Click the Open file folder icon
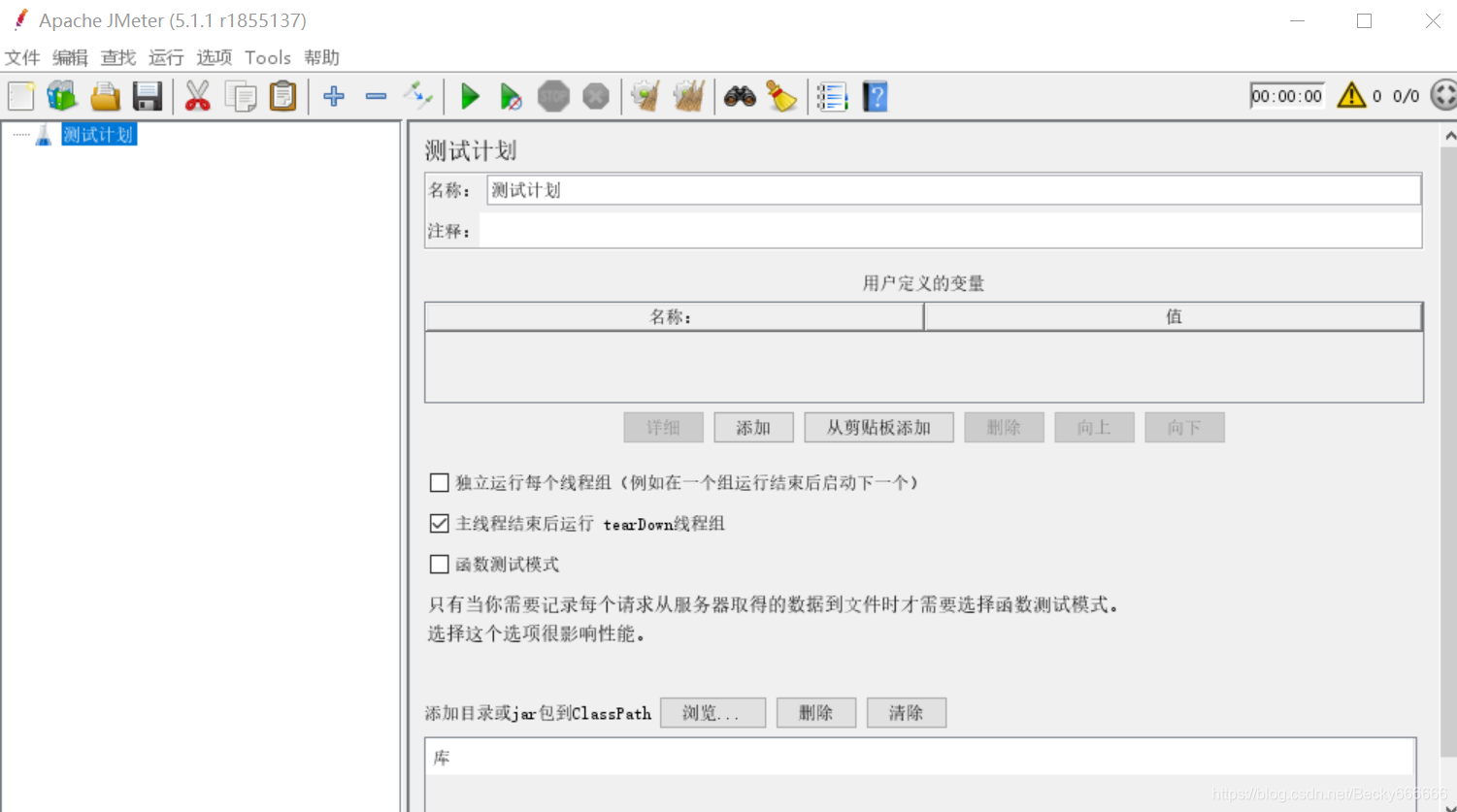Image resolution: width=1457 pixels, height=812 pixels. (x=105, y=96)
